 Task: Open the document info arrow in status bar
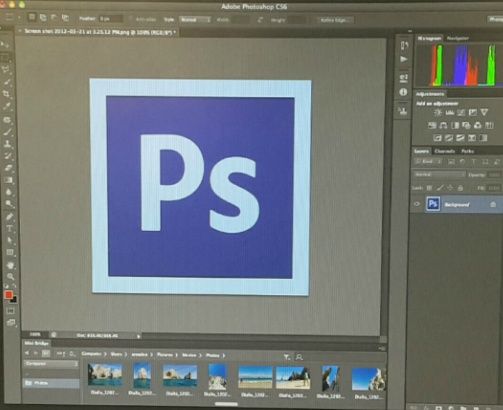[139, 336]
